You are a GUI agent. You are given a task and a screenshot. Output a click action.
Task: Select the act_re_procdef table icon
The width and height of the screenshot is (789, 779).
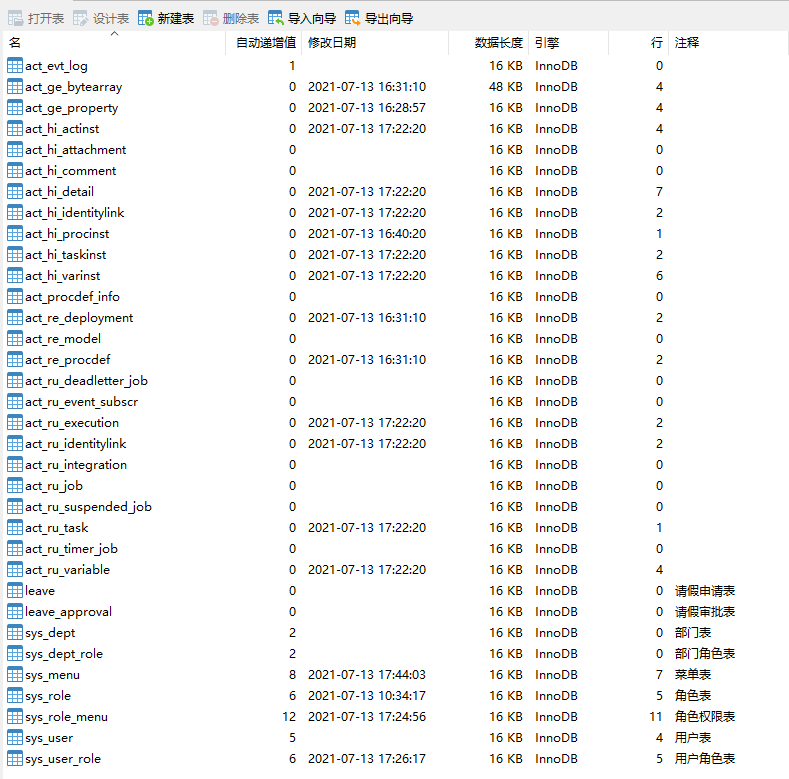pyautogui.click(x=15, y=359)
